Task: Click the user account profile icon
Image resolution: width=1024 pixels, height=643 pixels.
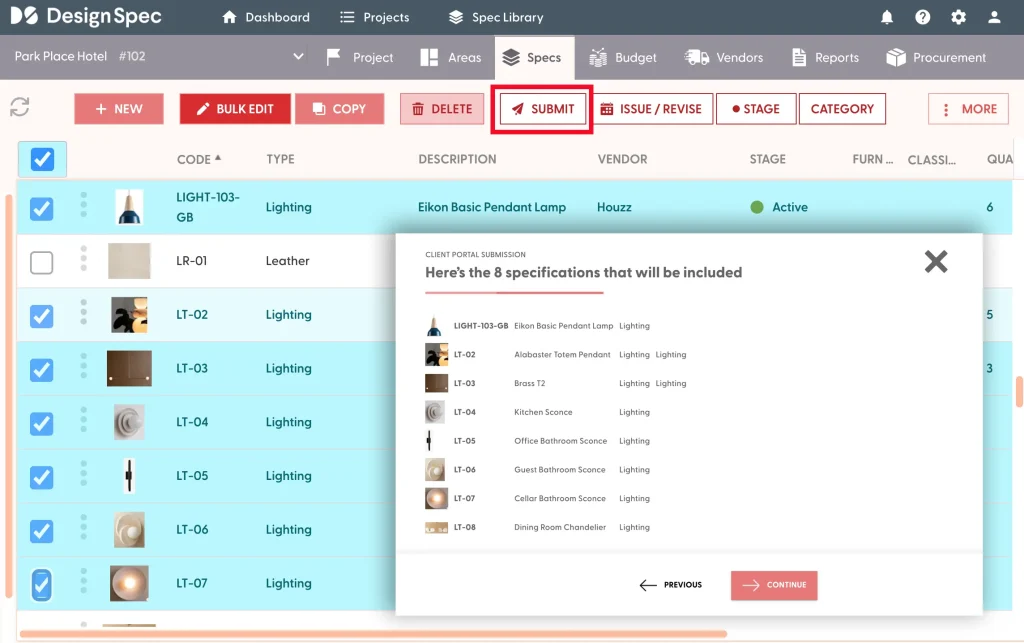Action: coord(994,17)
